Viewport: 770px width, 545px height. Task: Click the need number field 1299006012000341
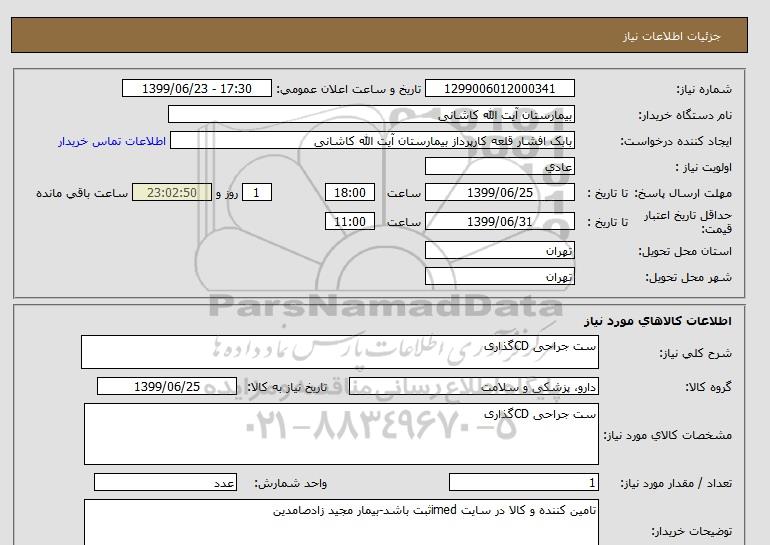click(499, 88)
